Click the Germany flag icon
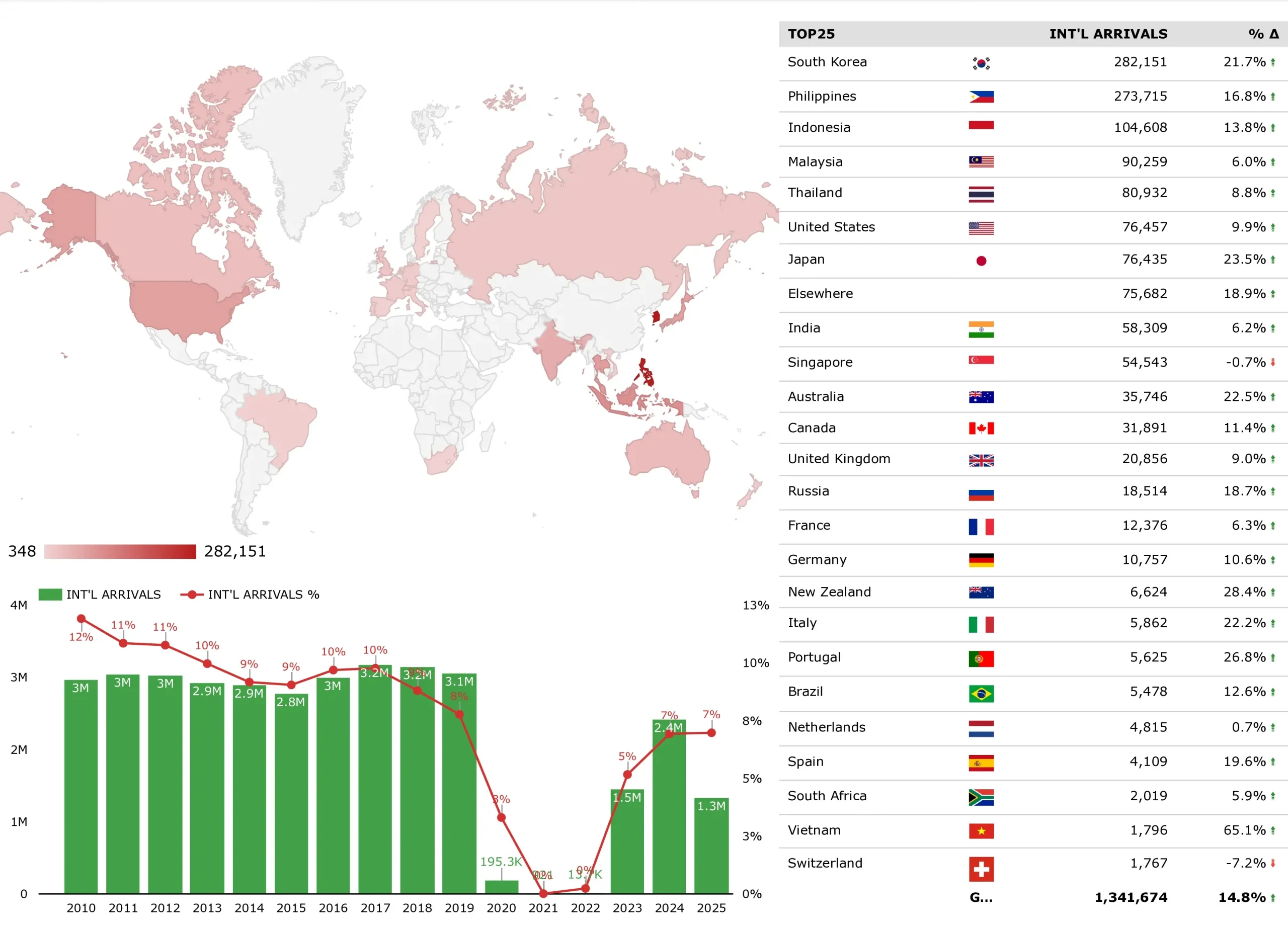The height and width of the screenshot is (929, 1288). point(981,560)
